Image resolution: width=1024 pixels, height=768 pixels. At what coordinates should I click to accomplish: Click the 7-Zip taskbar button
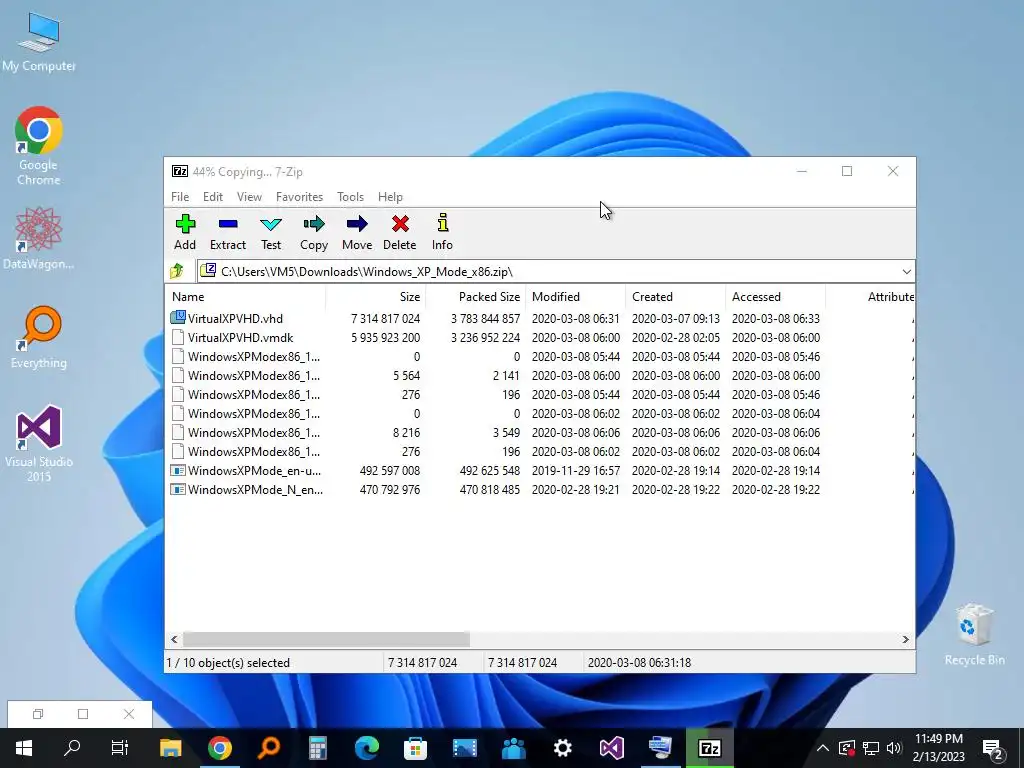click(709, 748)
